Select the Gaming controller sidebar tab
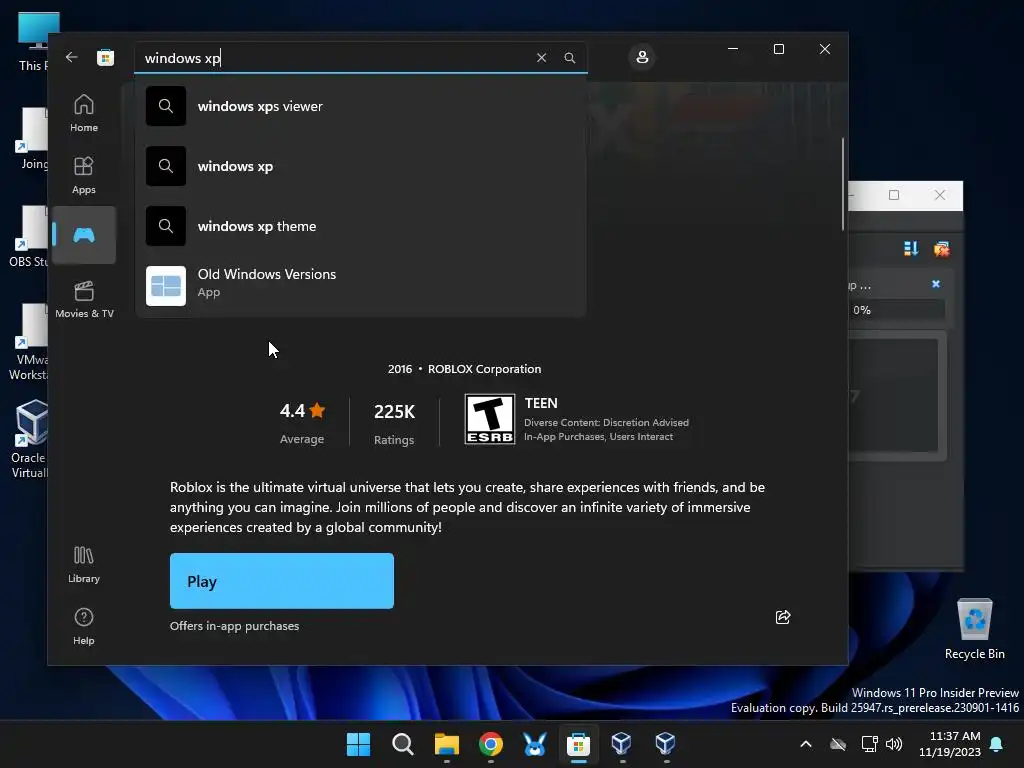This screenshot has width=1024, height=768. [84, 235]
